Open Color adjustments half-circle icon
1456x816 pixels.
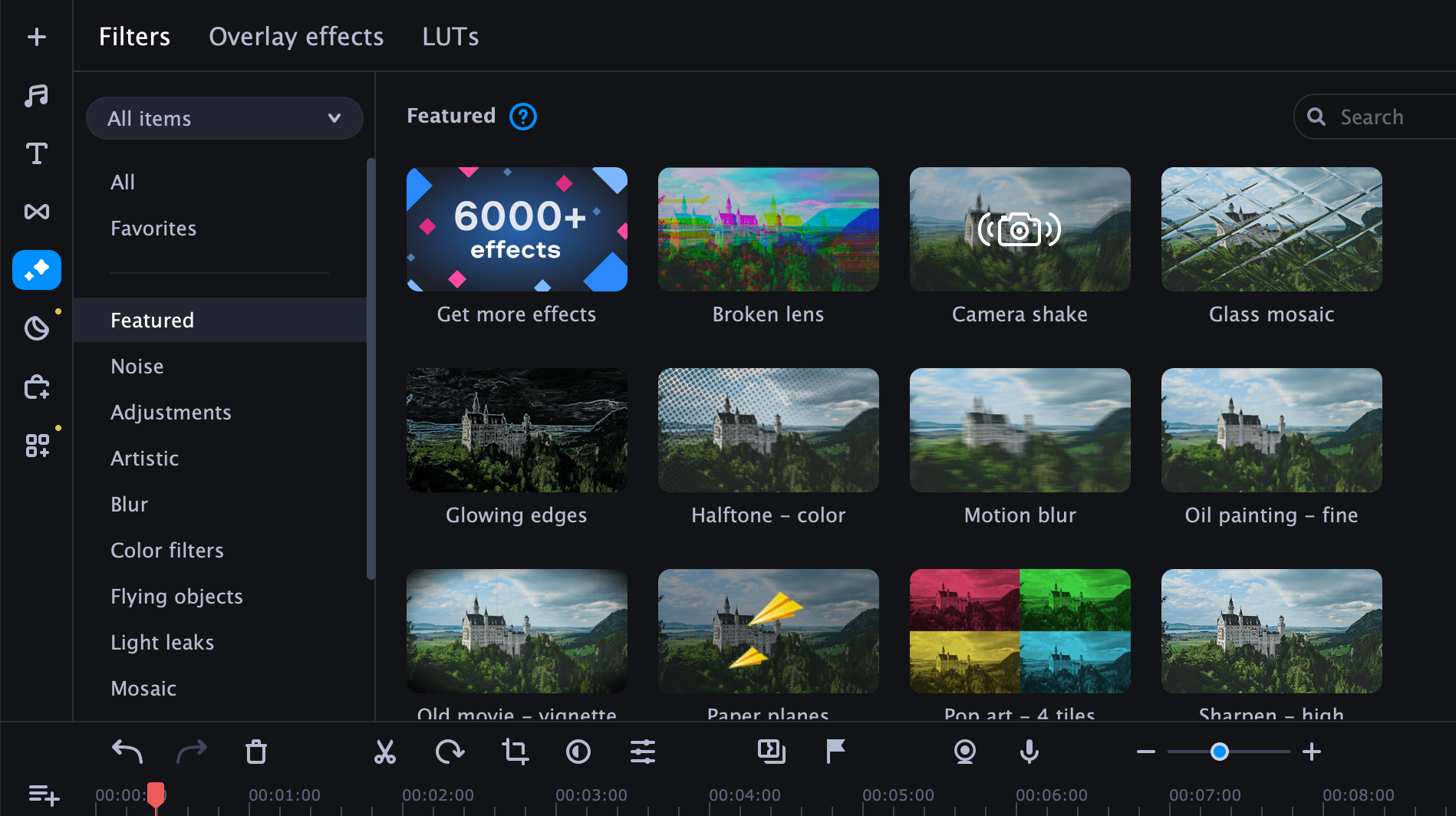[x=578, y=752]
